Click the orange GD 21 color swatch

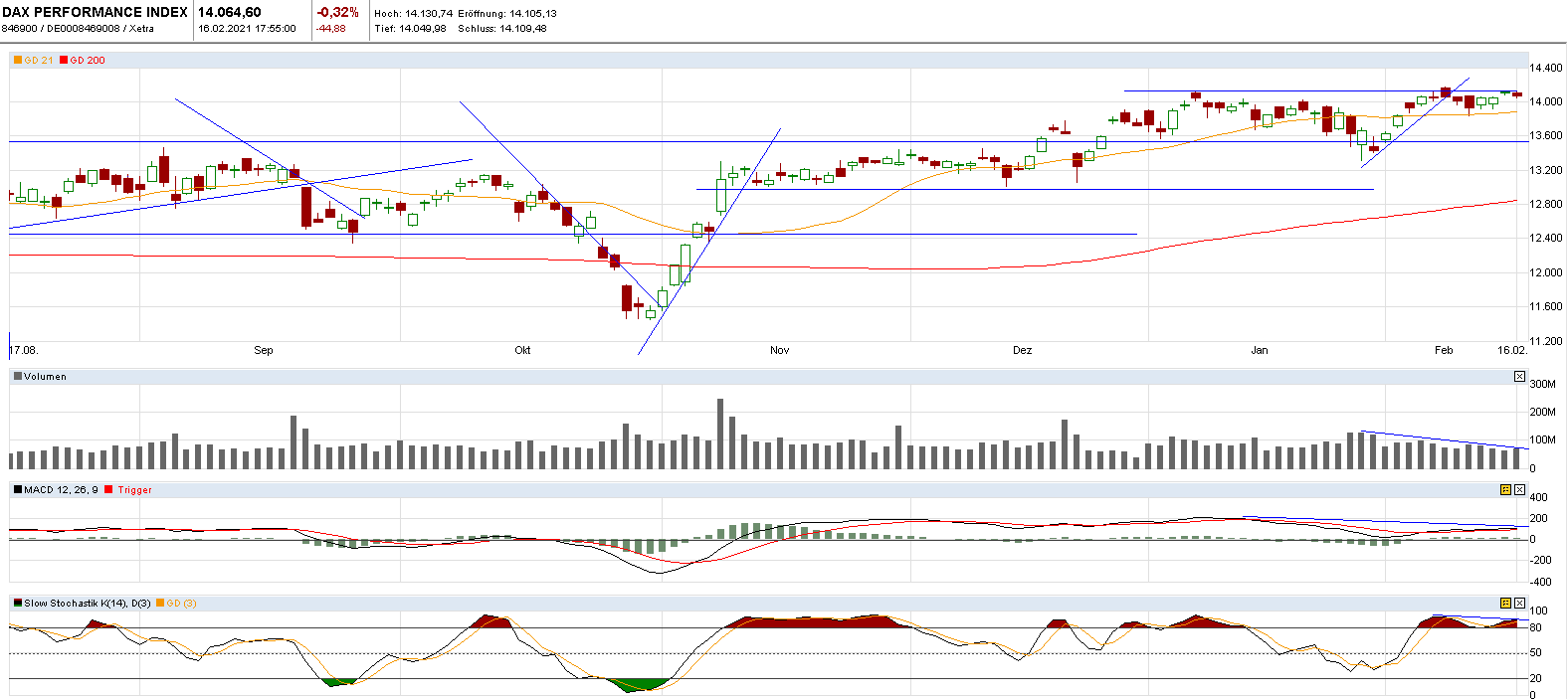(18, 60)
